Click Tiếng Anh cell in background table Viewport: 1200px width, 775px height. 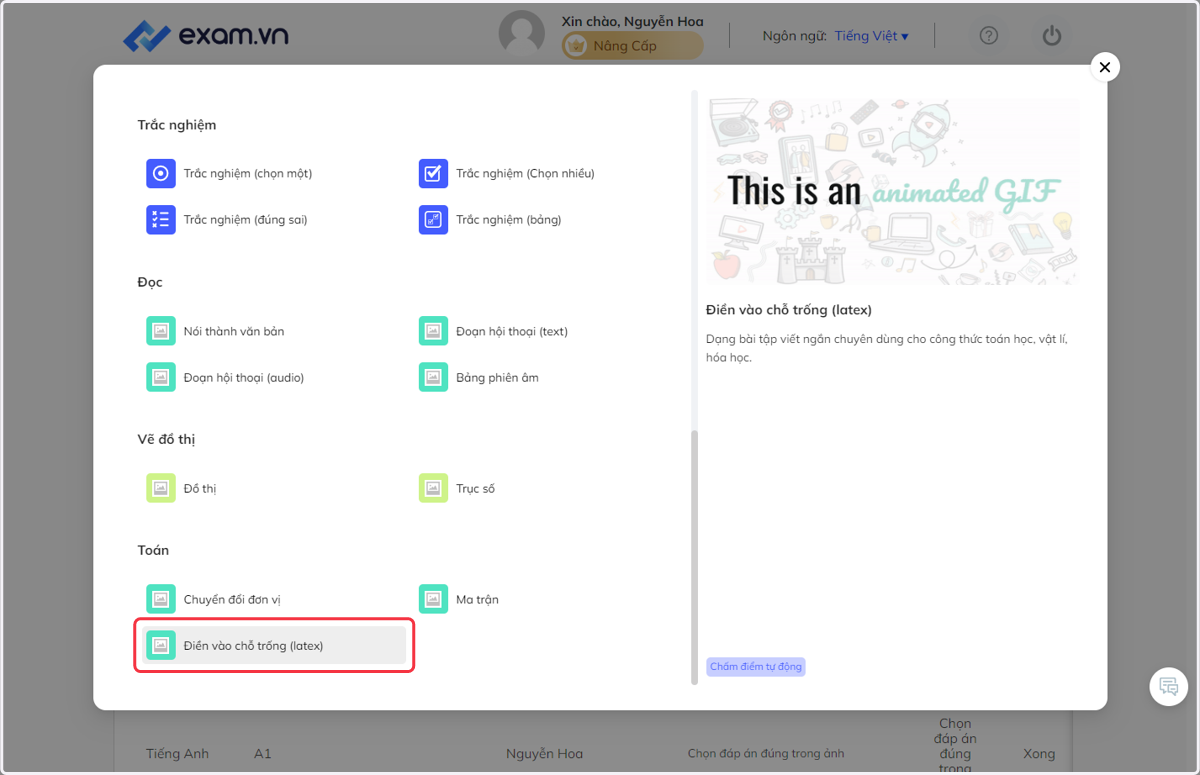(x=178, y=753)
